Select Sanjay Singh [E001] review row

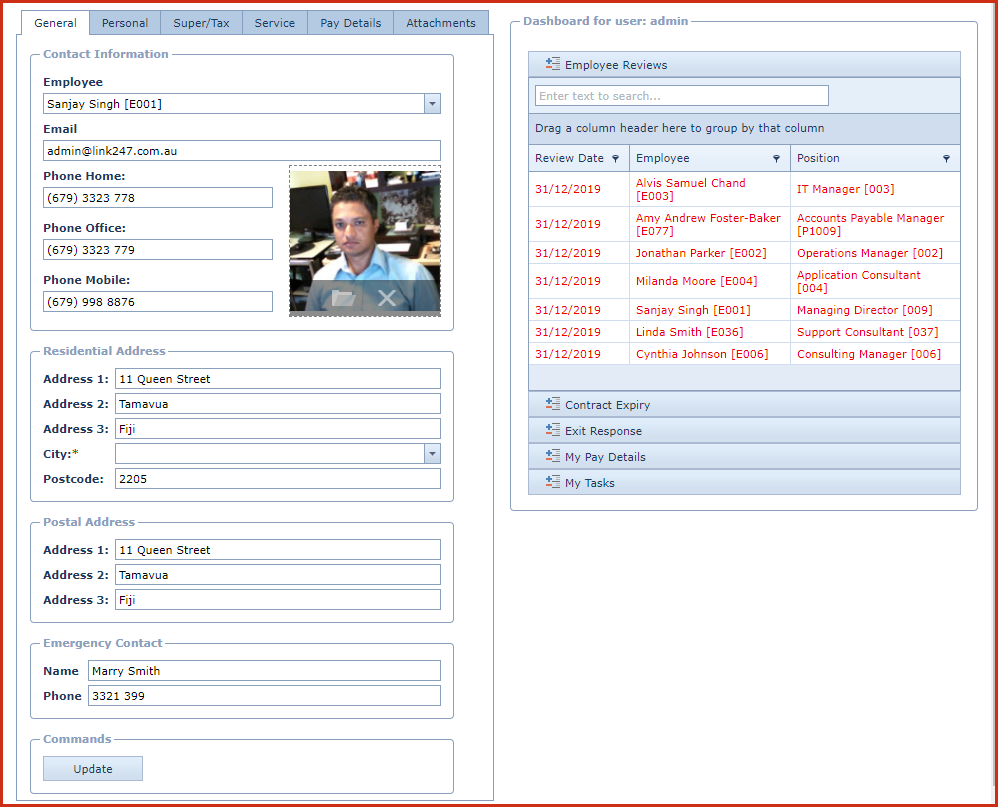(744, 310)
